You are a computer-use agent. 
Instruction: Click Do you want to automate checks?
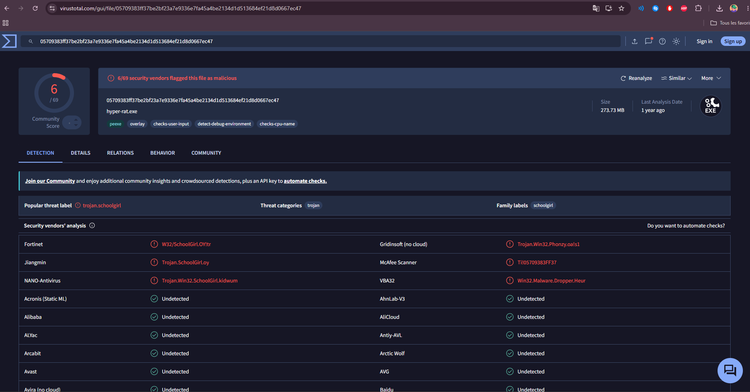[686, 226]
